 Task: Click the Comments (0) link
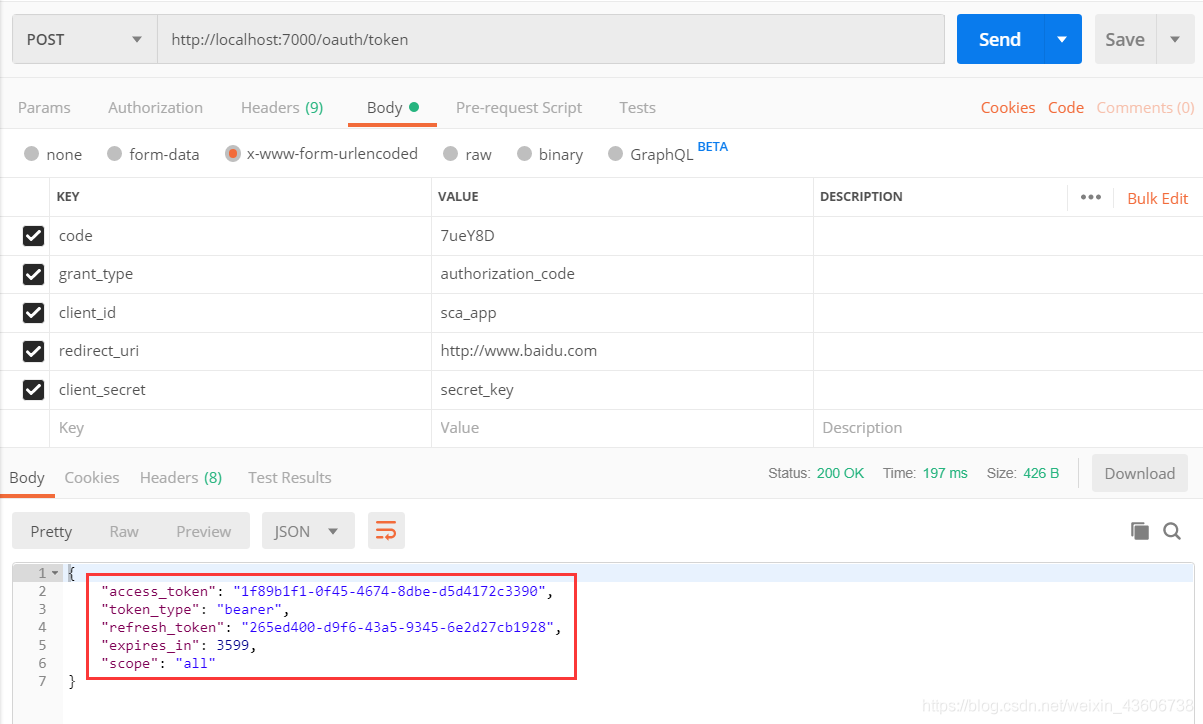tap(1146, 107)
